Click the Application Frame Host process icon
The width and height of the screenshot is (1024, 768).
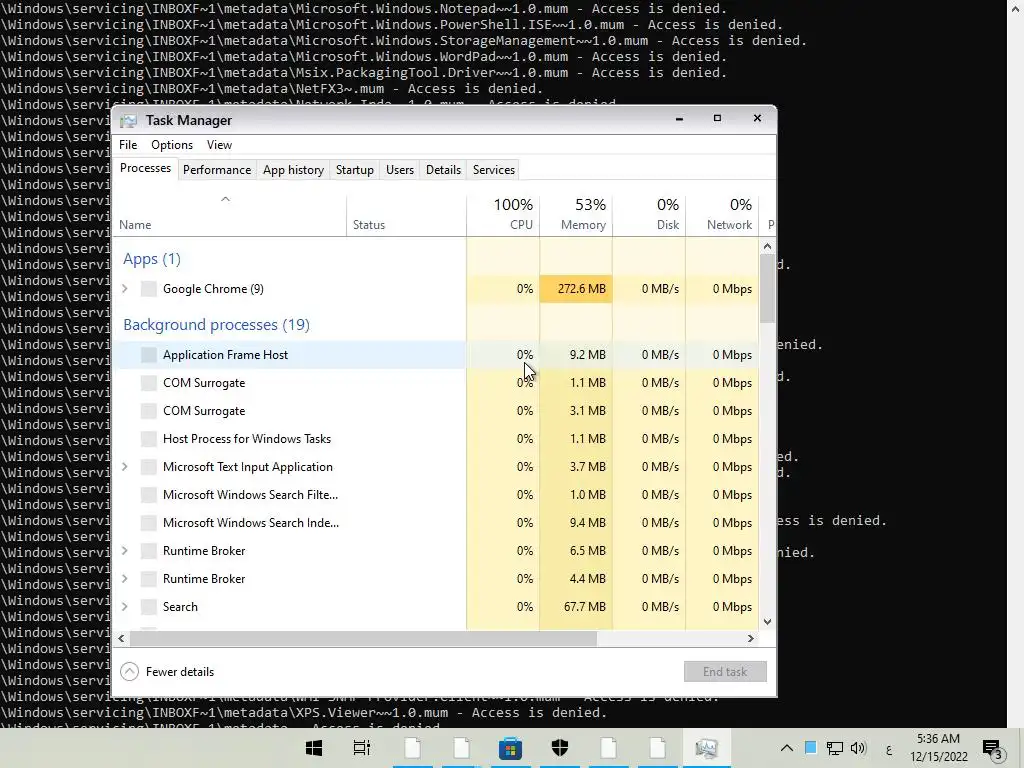pyautogui.click(x=149, y=355)
